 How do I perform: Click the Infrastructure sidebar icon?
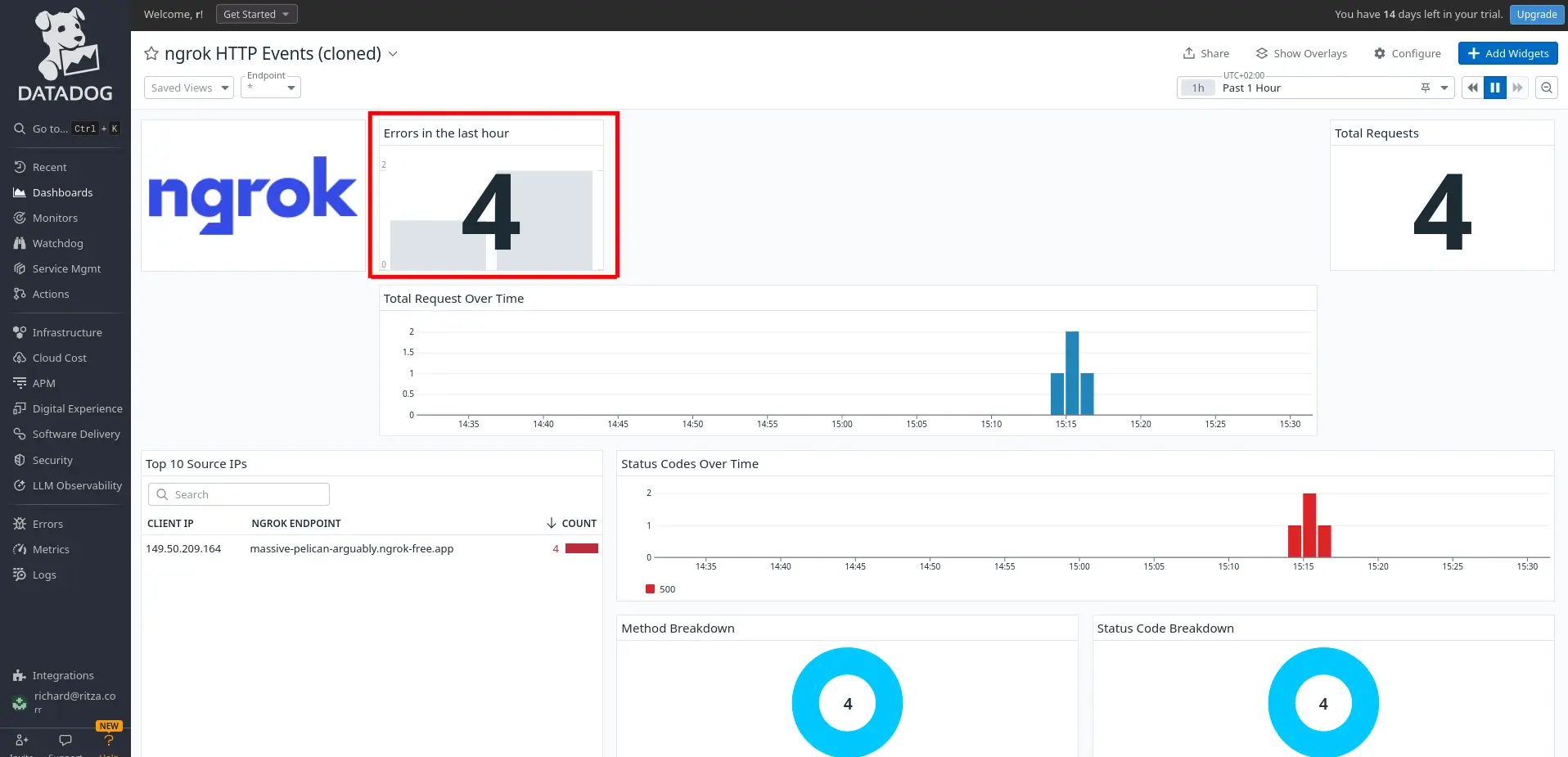[20, 332]
